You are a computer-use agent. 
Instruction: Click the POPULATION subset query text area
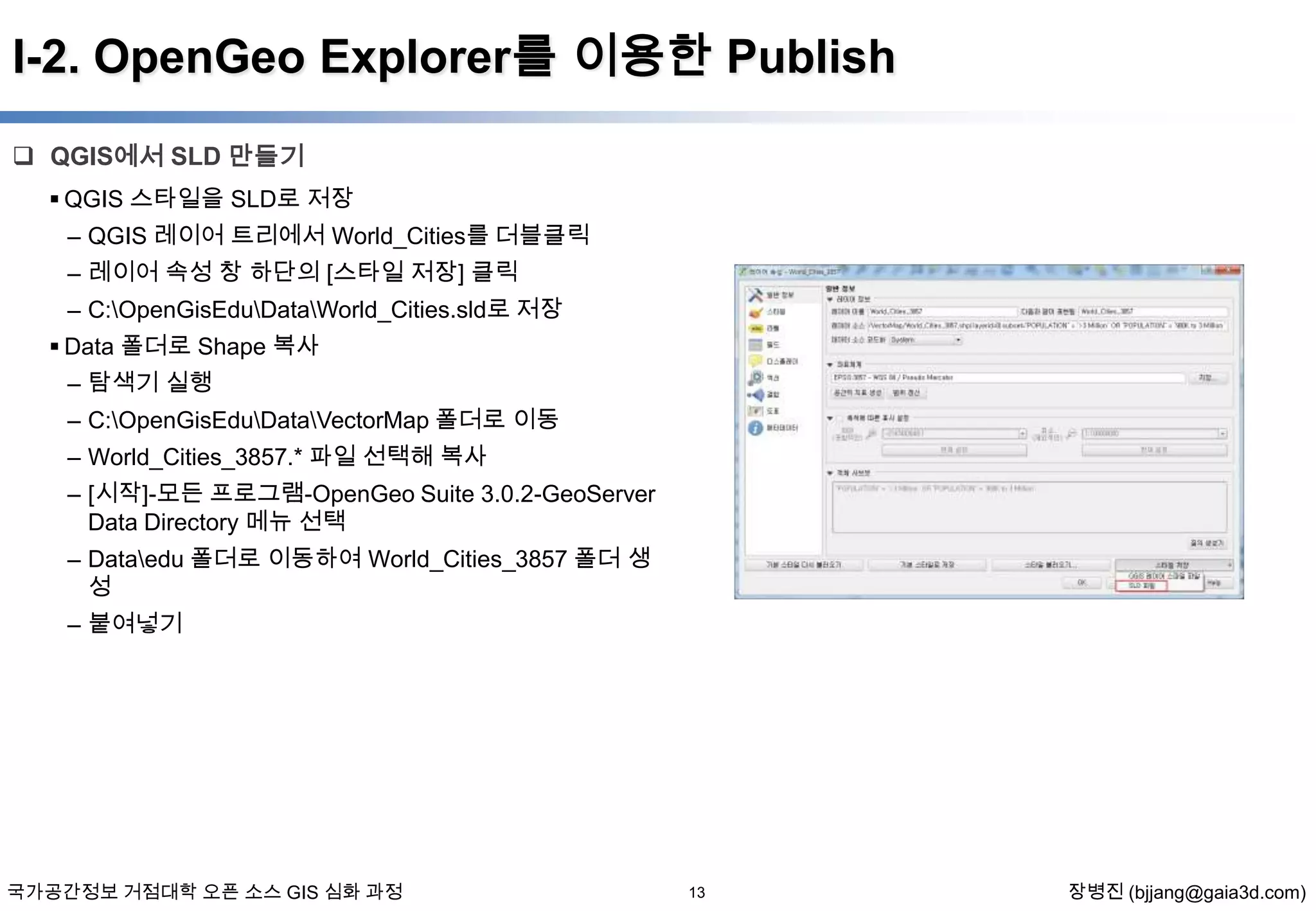point(1029,508)
